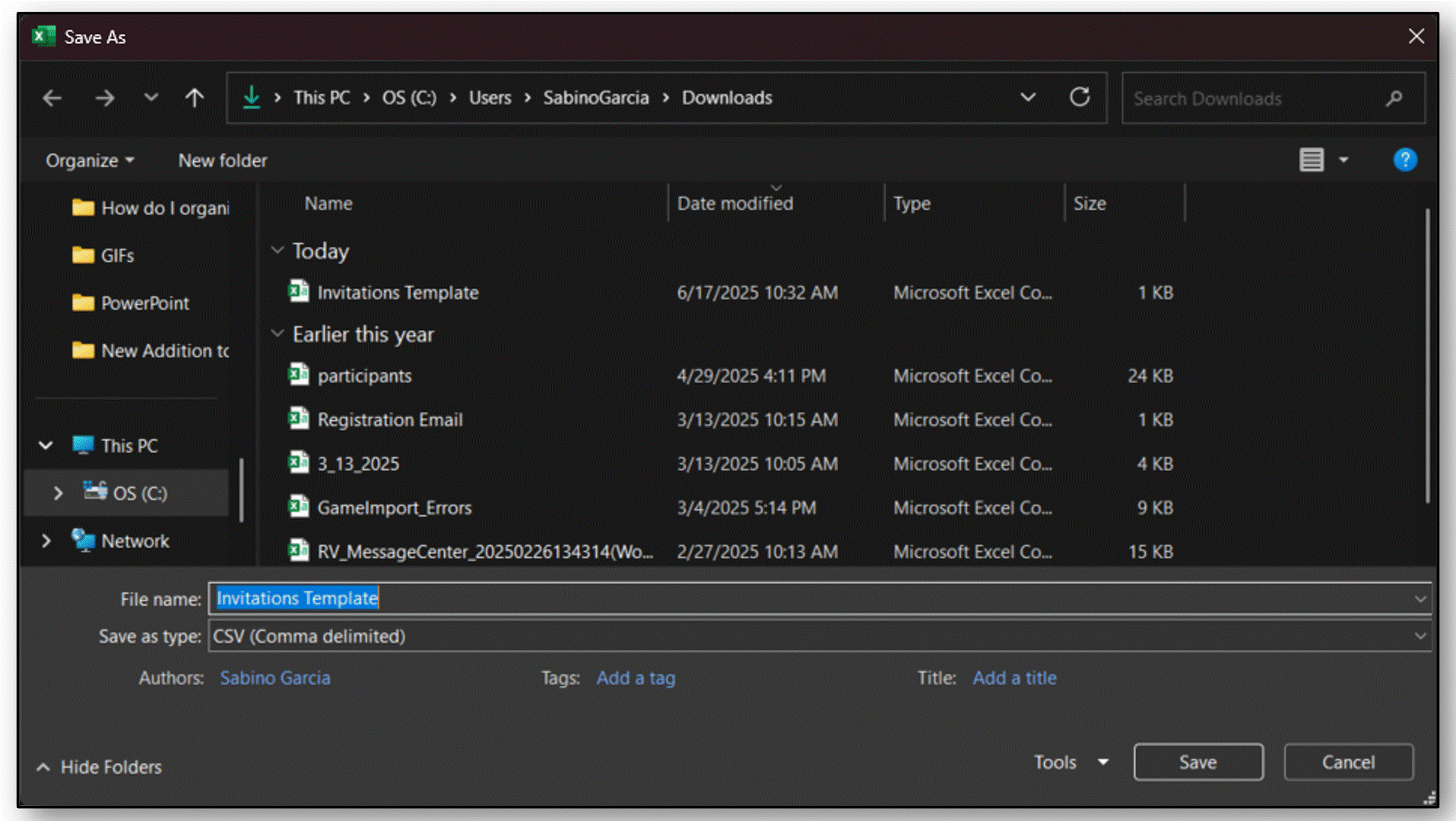Screen dimensions: 1456x821
Task: Open the address bar history dropdown
Action: (x=1028, y=97)
